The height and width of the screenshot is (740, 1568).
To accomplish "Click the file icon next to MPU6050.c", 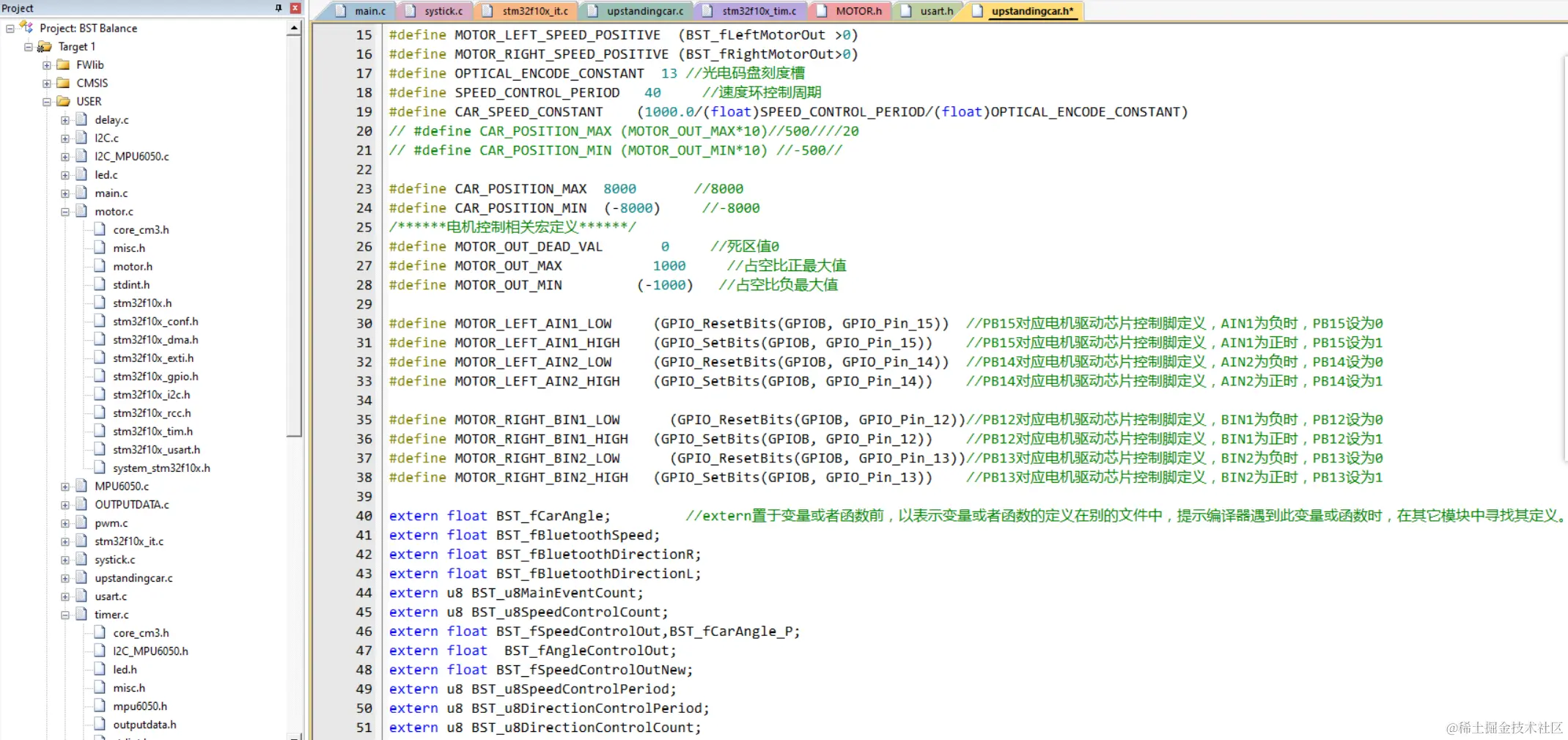I will pyautogui.click(x=82, y=486).
